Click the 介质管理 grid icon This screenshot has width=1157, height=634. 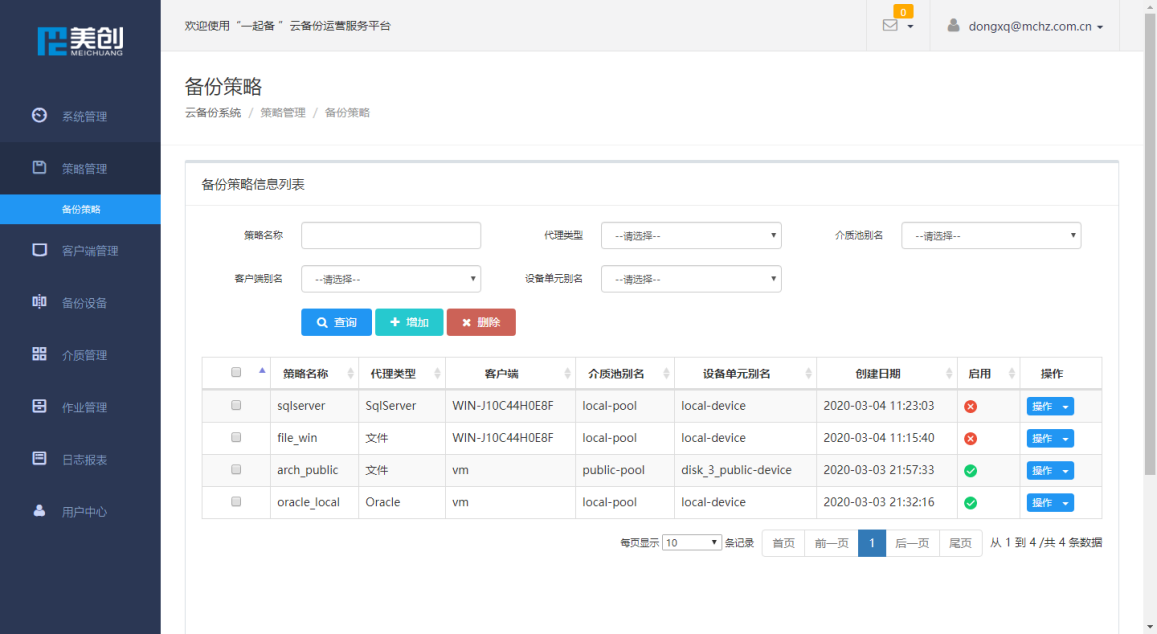click(x=39, y=354)
